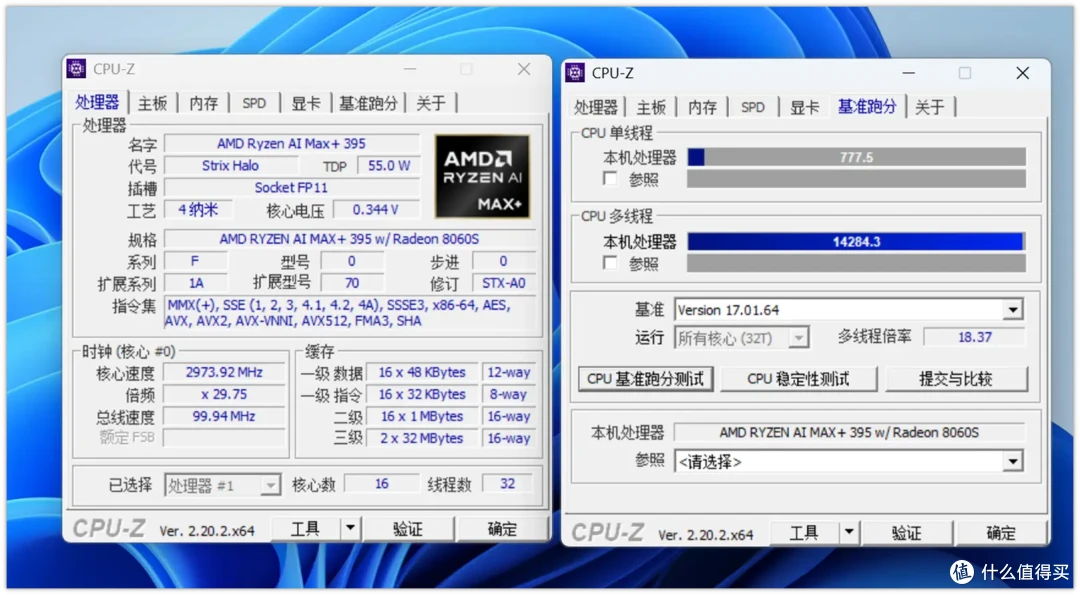Screen dimensions: 1080x595
Task: Open 基准跑分 tab in left window
Action: coord(368,103)
